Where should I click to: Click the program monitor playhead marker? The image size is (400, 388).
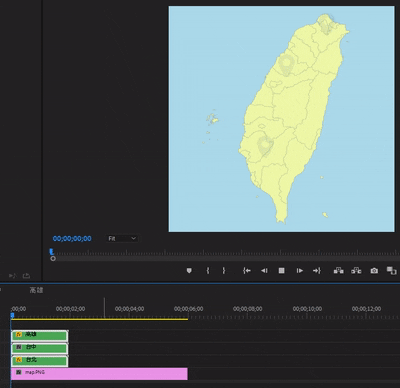point(52,252)
